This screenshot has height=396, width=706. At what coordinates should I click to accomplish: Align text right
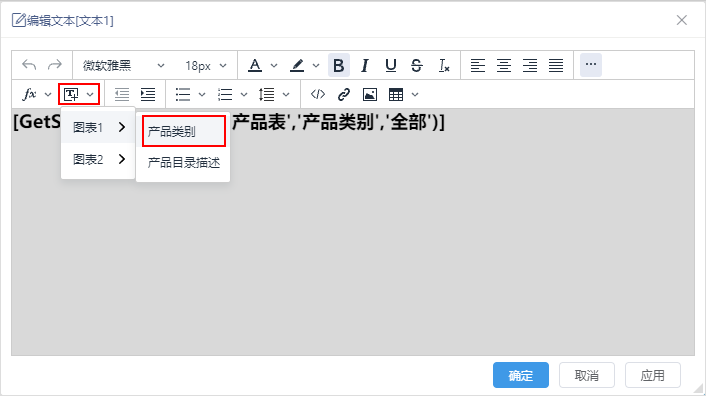(530, 66)
